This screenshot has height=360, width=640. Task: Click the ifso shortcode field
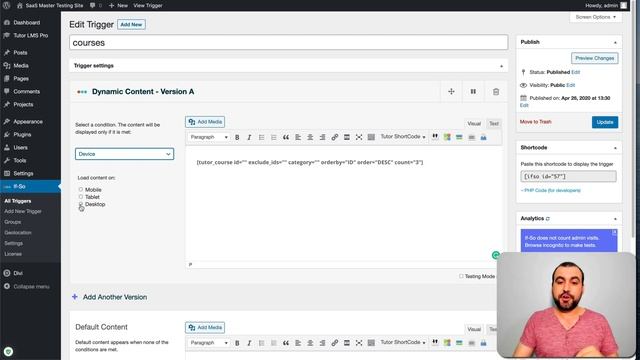click(568, 176)
